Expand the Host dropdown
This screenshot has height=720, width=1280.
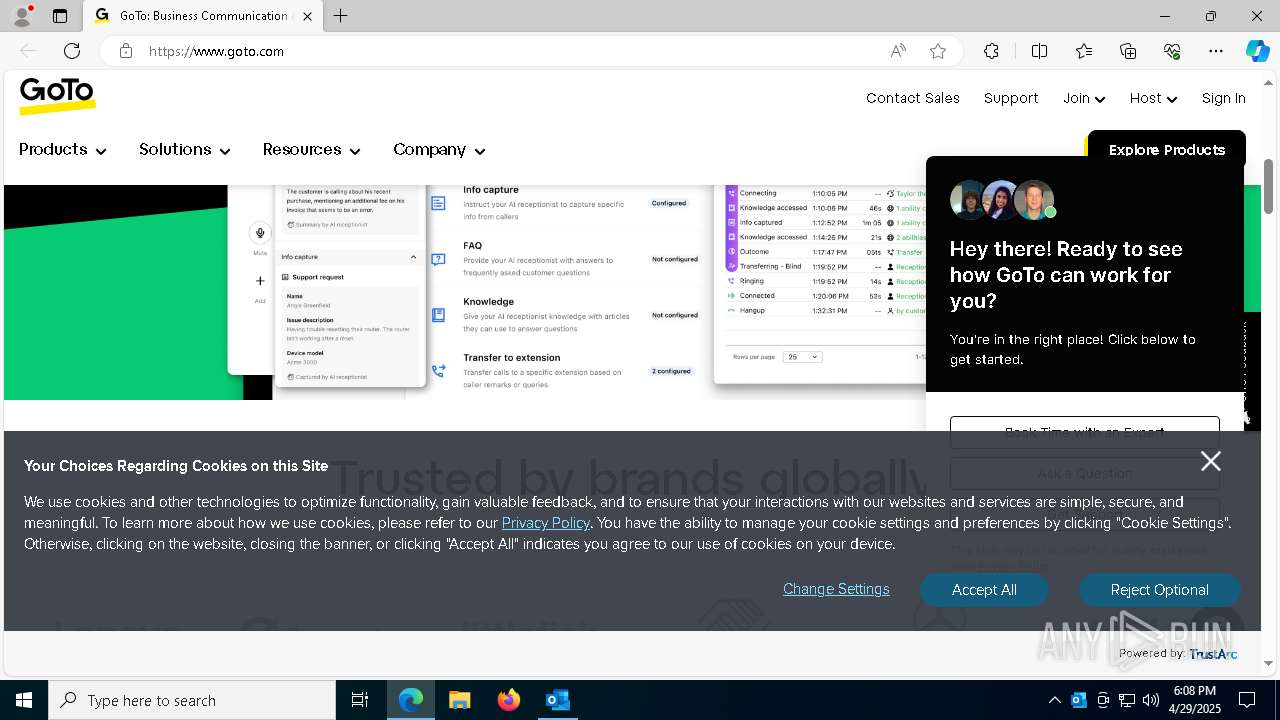[x=1153, y=98]
